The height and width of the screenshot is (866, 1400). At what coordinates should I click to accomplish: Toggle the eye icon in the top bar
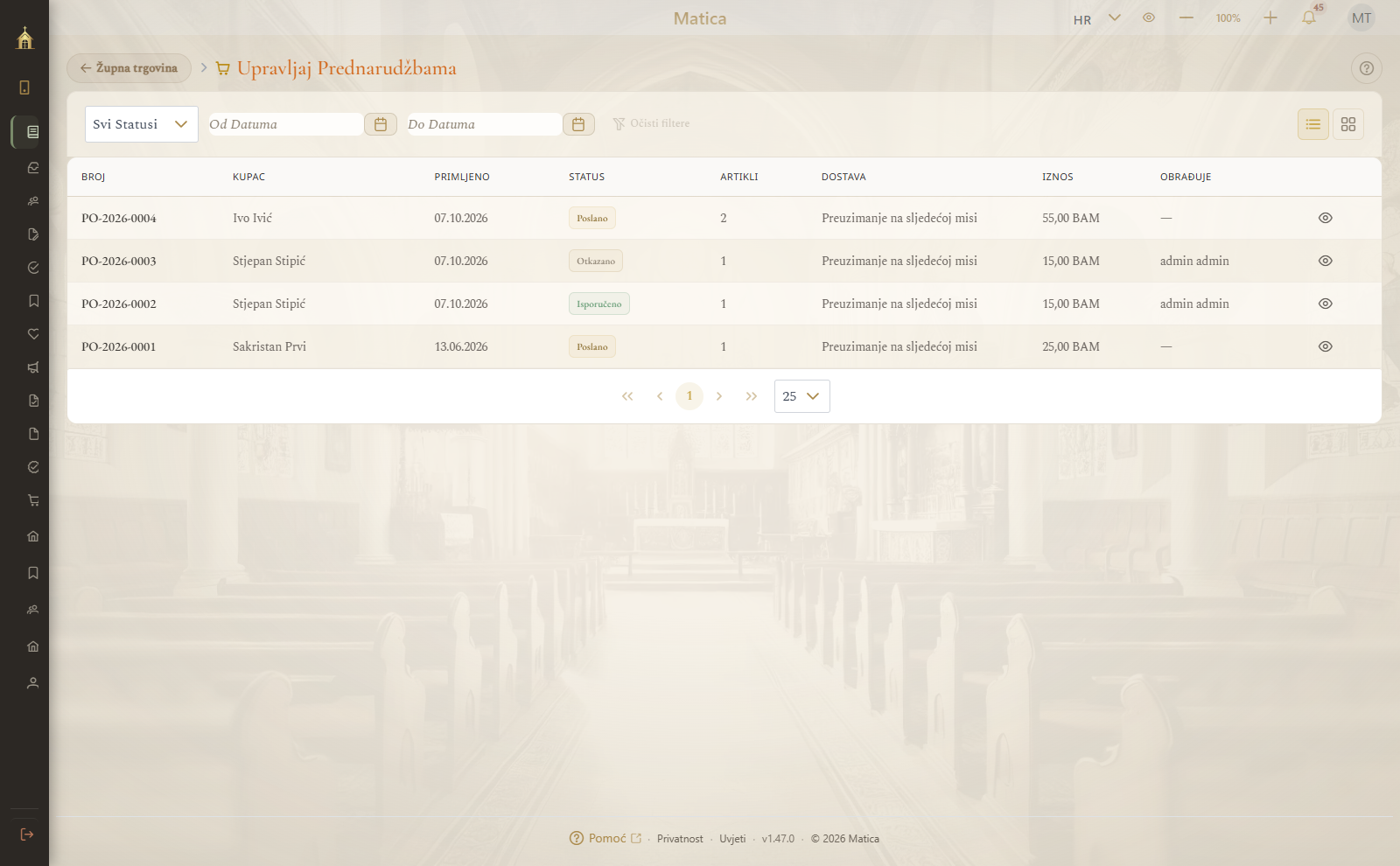(x=1149, y=17)
